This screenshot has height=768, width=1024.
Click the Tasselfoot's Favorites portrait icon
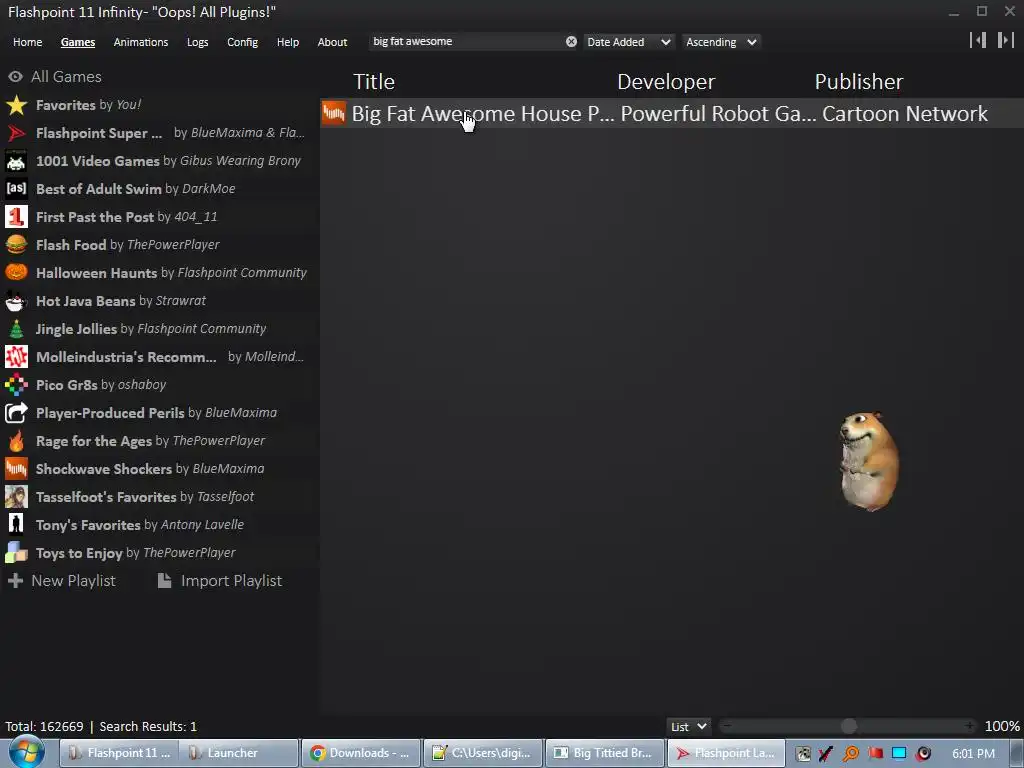[16, 497]
